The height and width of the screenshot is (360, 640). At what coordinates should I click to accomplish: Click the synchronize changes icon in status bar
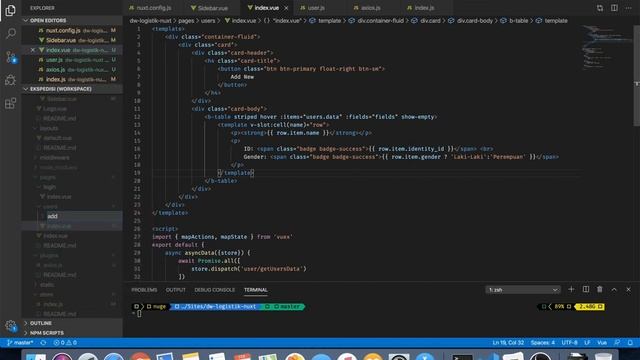[43, 342]
